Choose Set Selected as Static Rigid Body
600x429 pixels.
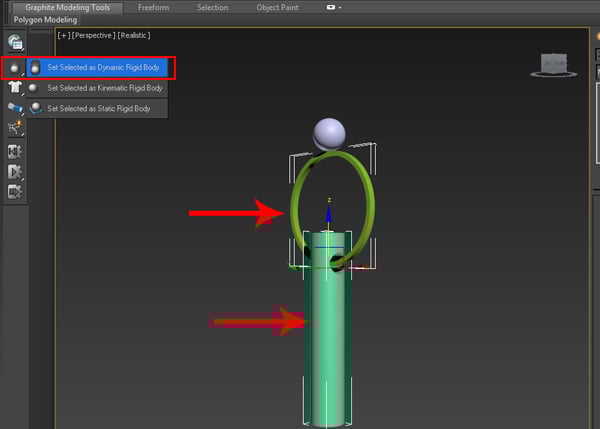97,108
